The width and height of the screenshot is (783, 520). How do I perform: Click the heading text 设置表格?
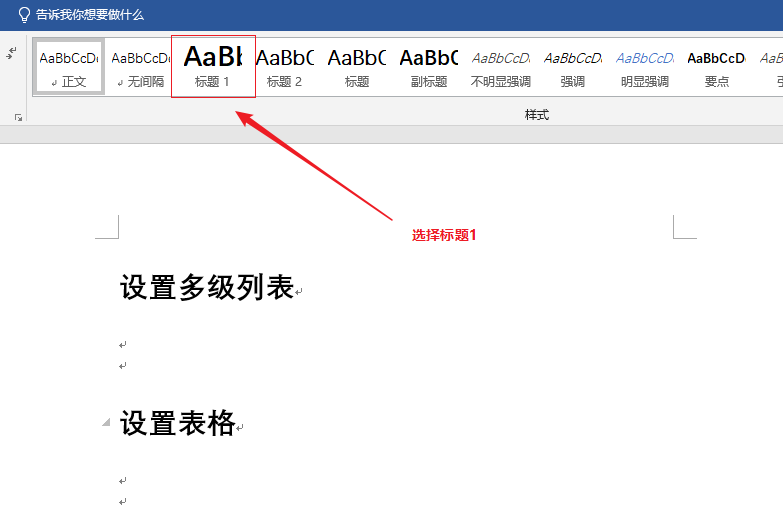coord(178,423)
